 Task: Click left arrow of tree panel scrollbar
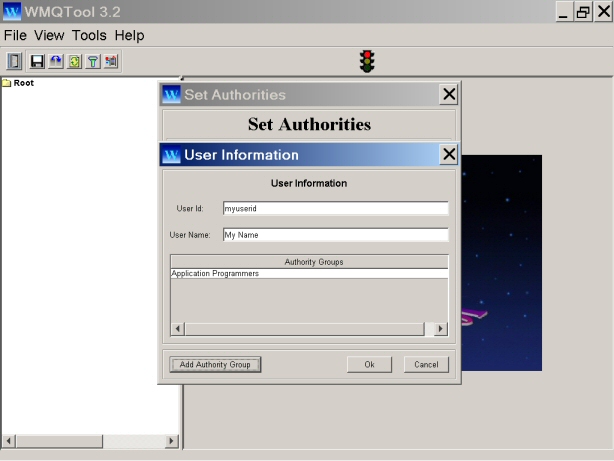9,441
